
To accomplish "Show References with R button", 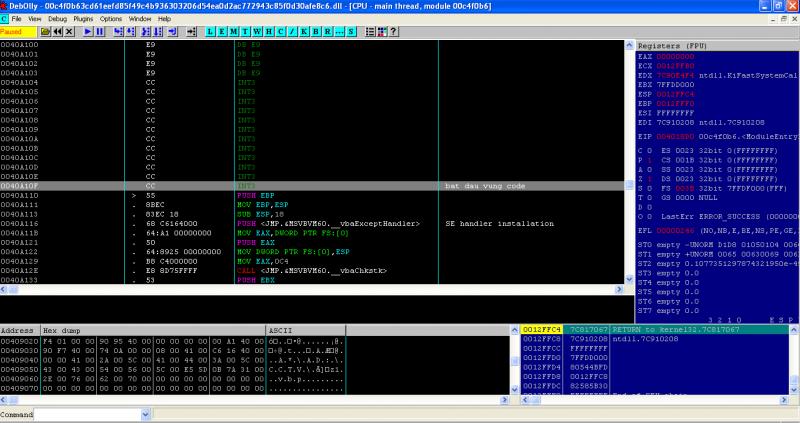I will [328, 32].
